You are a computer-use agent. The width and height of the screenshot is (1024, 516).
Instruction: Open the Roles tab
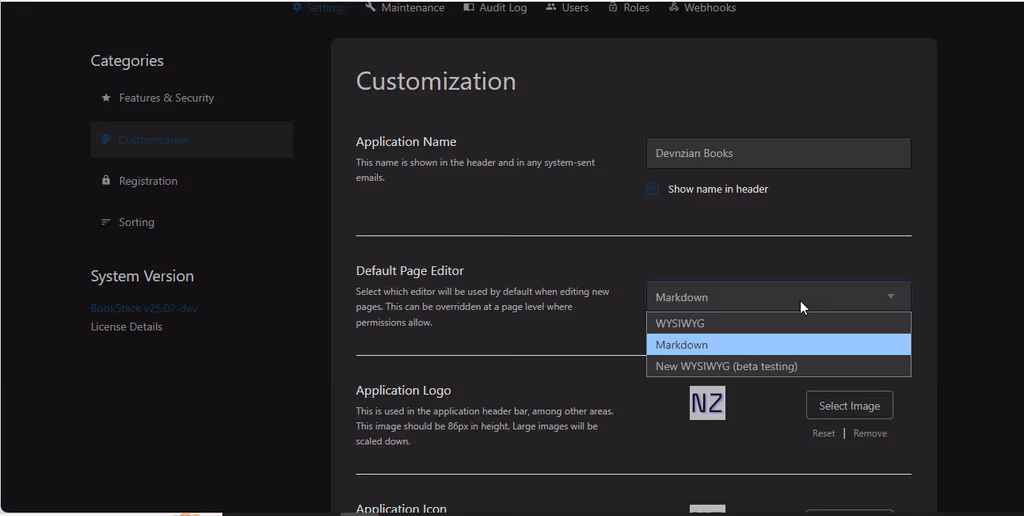click(x=628, y=7)
